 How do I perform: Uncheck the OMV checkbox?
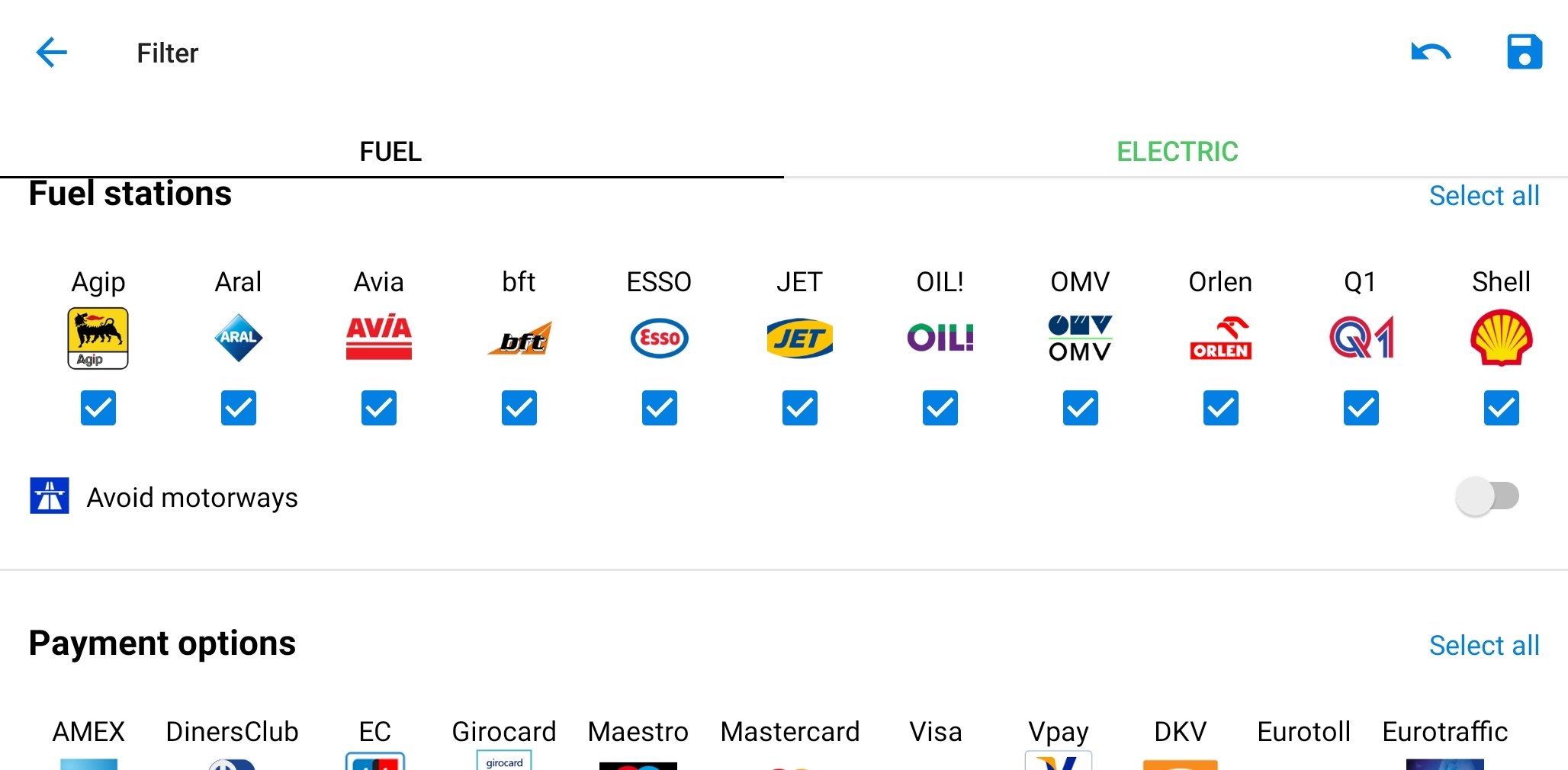(1080, 408)
